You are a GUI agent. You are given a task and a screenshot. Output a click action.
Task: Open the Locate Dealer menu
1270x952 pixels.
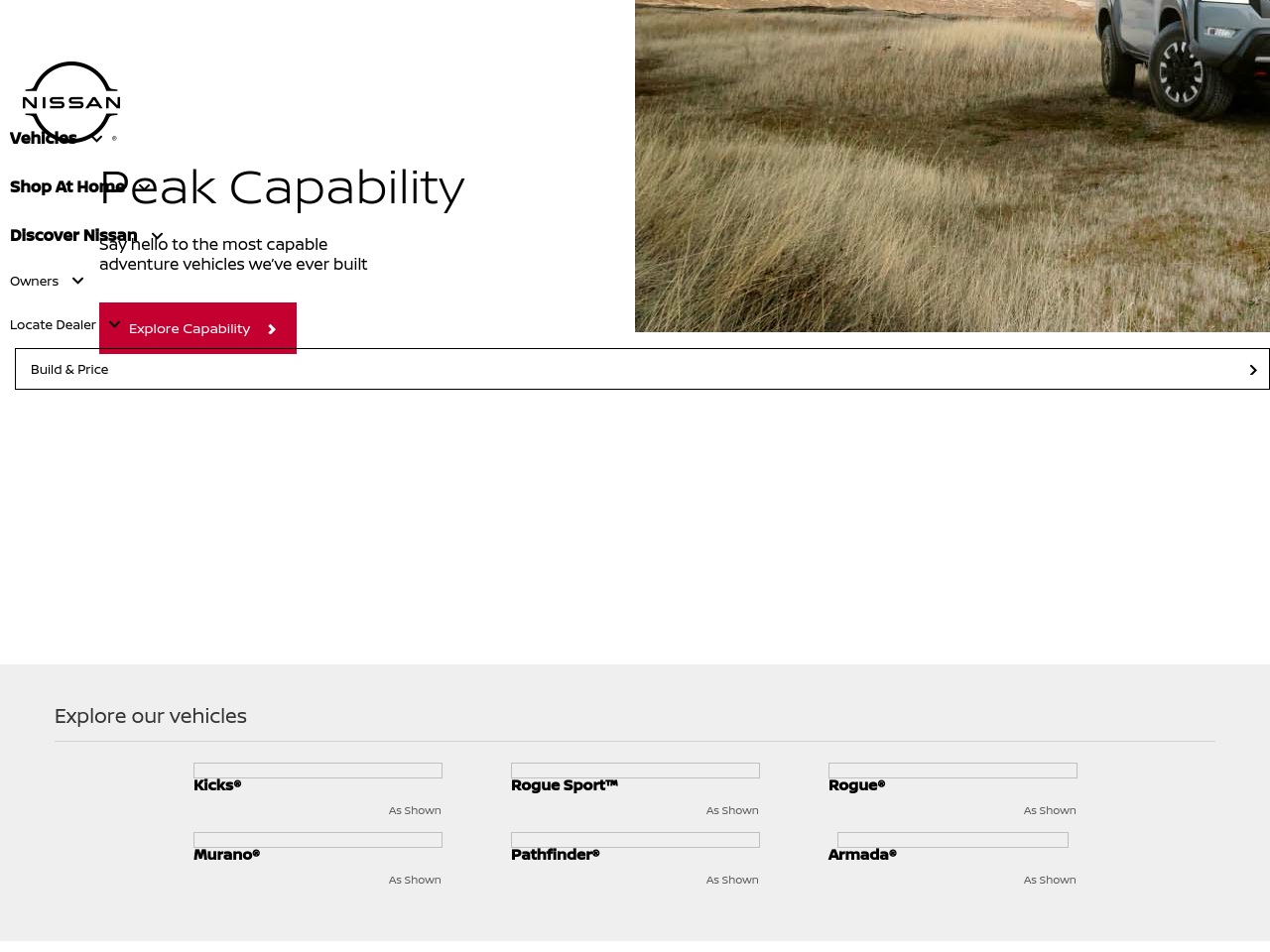click(54, 324)
